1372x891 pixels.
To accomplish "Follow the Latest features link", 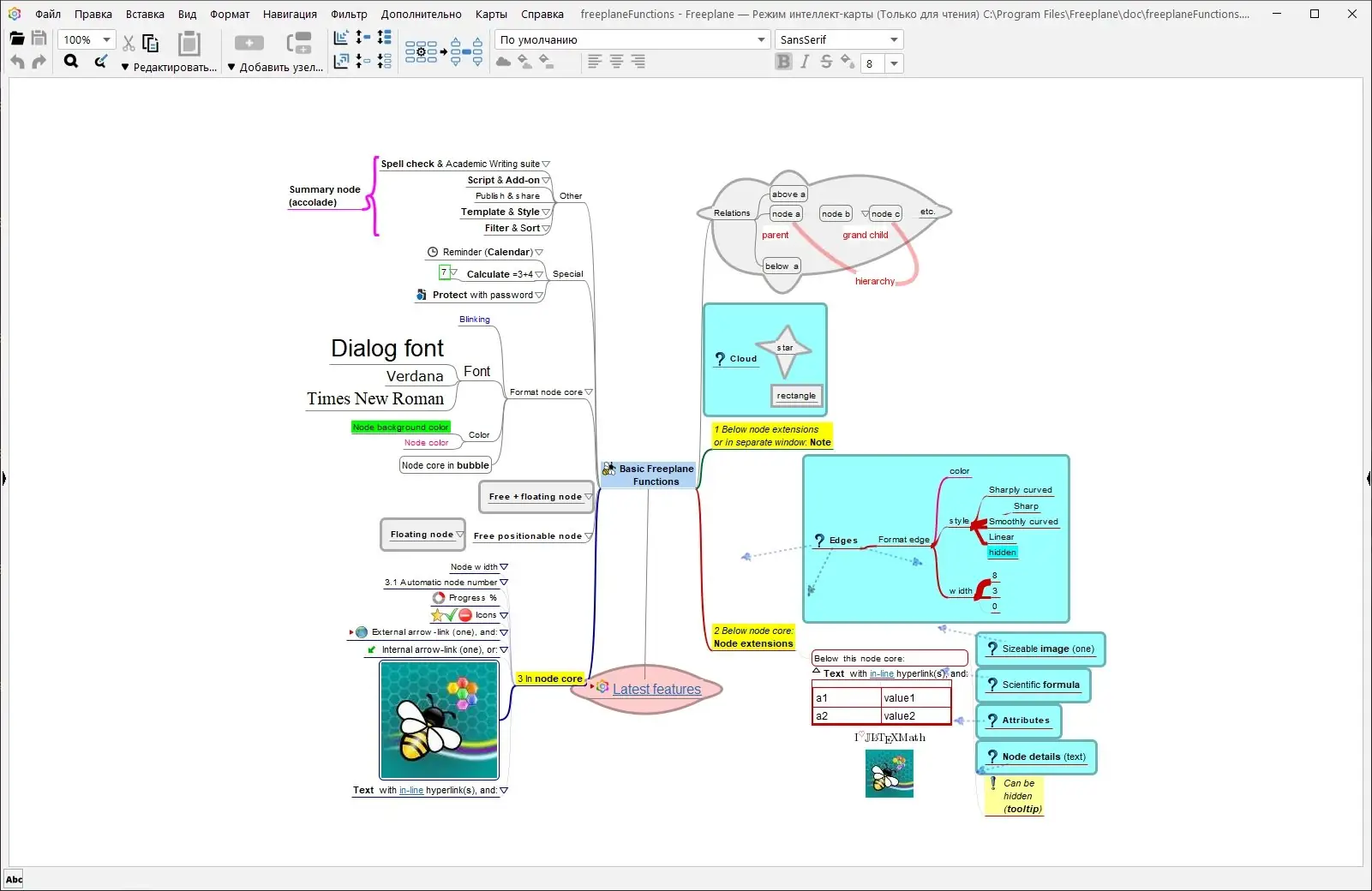I will (x=656, y=689).
